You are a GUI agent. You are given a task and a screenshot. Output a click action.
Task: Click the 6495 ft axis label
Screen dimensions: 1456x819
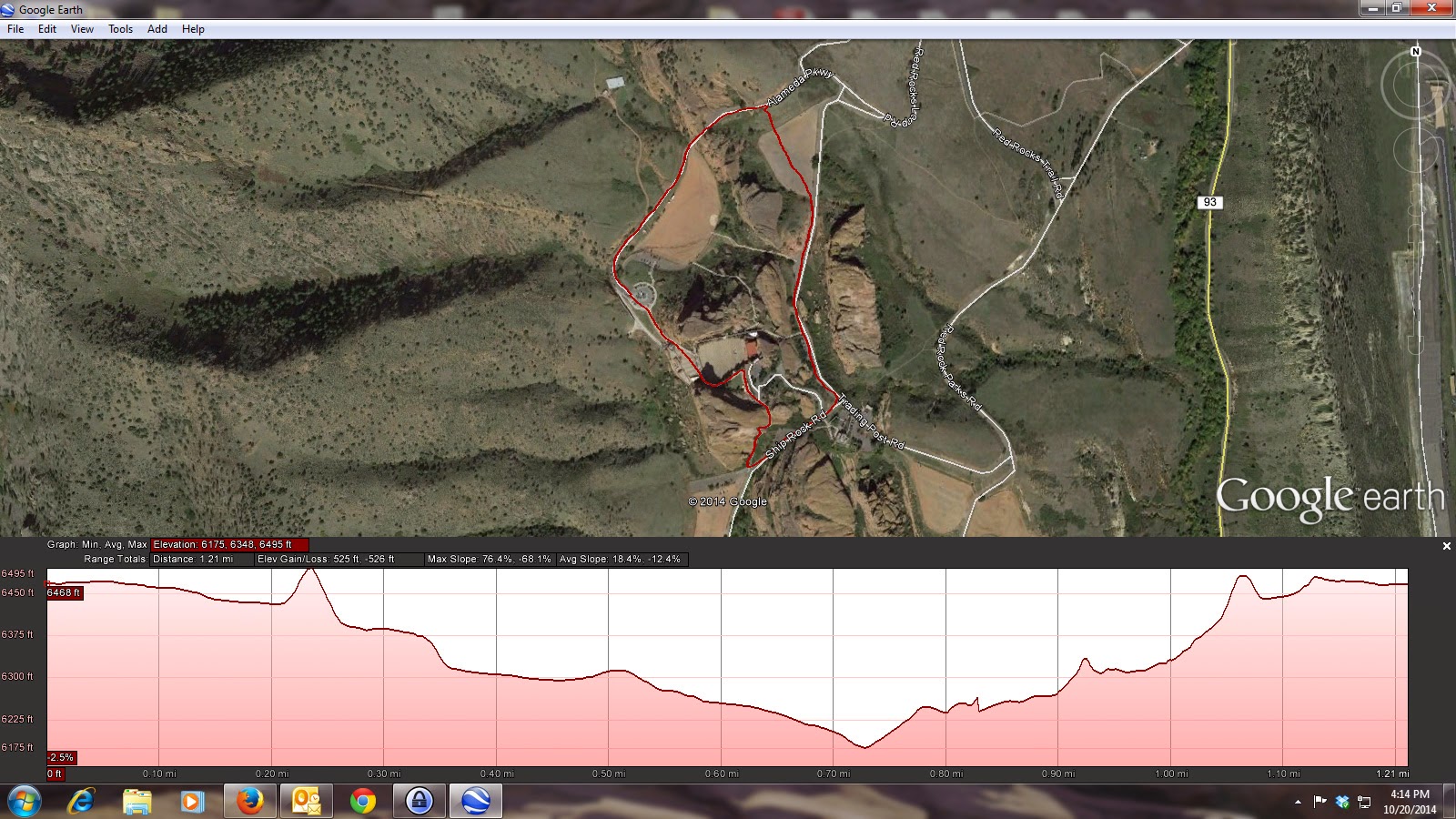tap(17, 574)
